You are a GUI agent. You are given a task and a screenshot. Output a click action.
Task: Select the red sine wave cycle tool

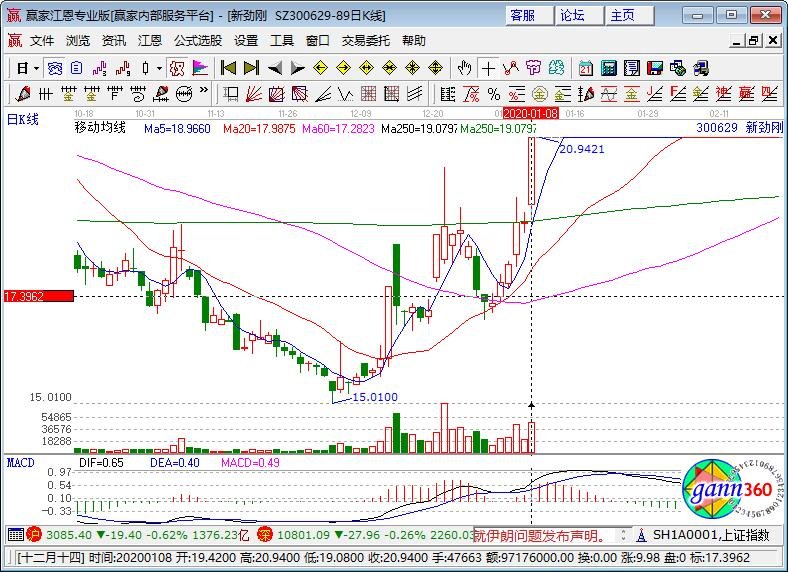point(609,93)
